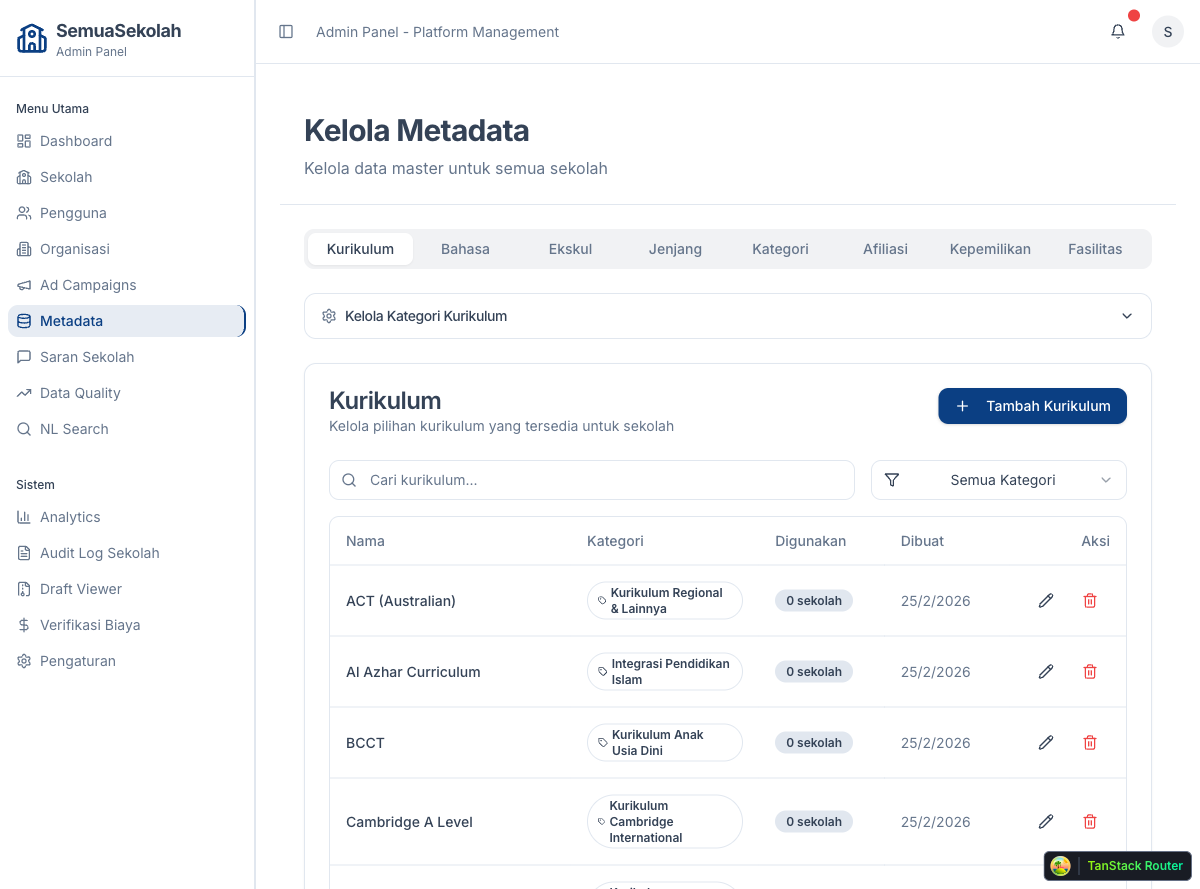Click the red notification dot indicator
Image resolution: width=1200 pixels, height=889 pixels.
point(1134,16)
